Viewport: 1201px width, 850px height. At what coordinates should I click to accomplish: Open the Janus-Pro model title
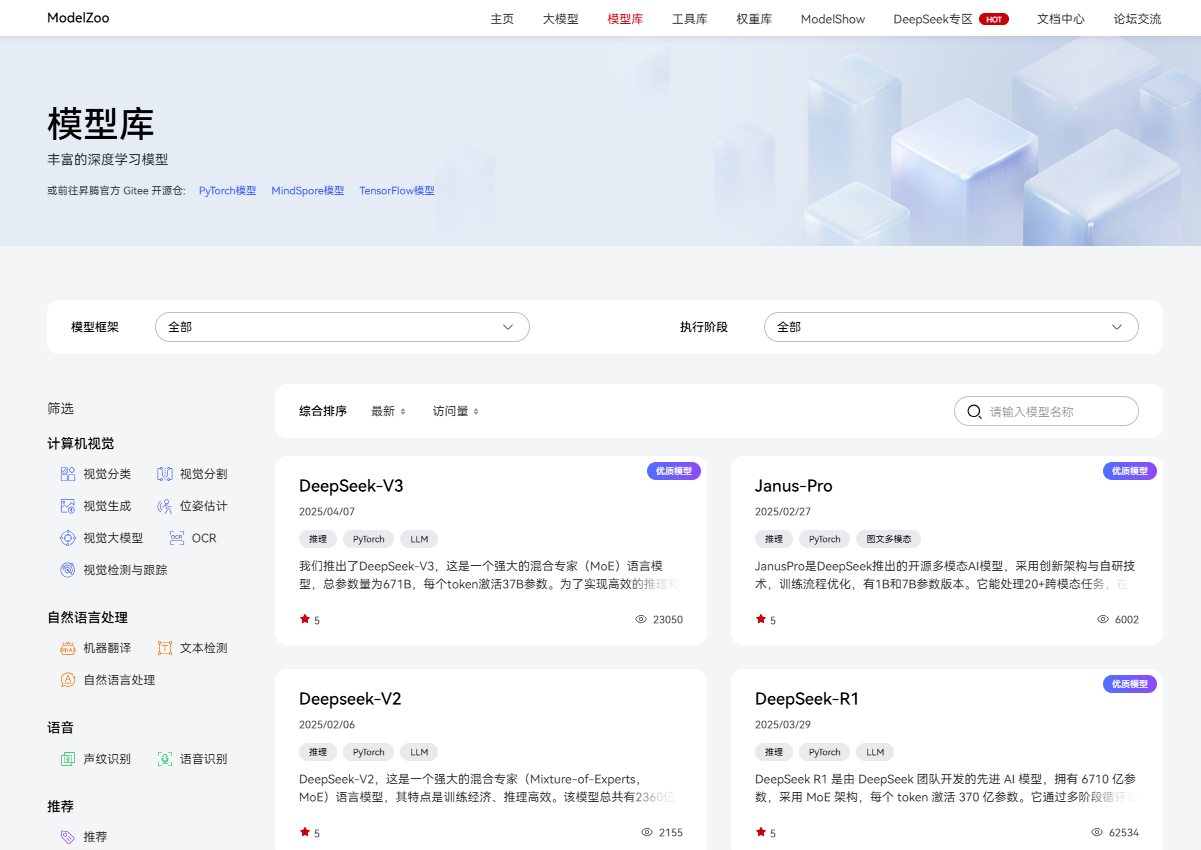click(794, 486)
